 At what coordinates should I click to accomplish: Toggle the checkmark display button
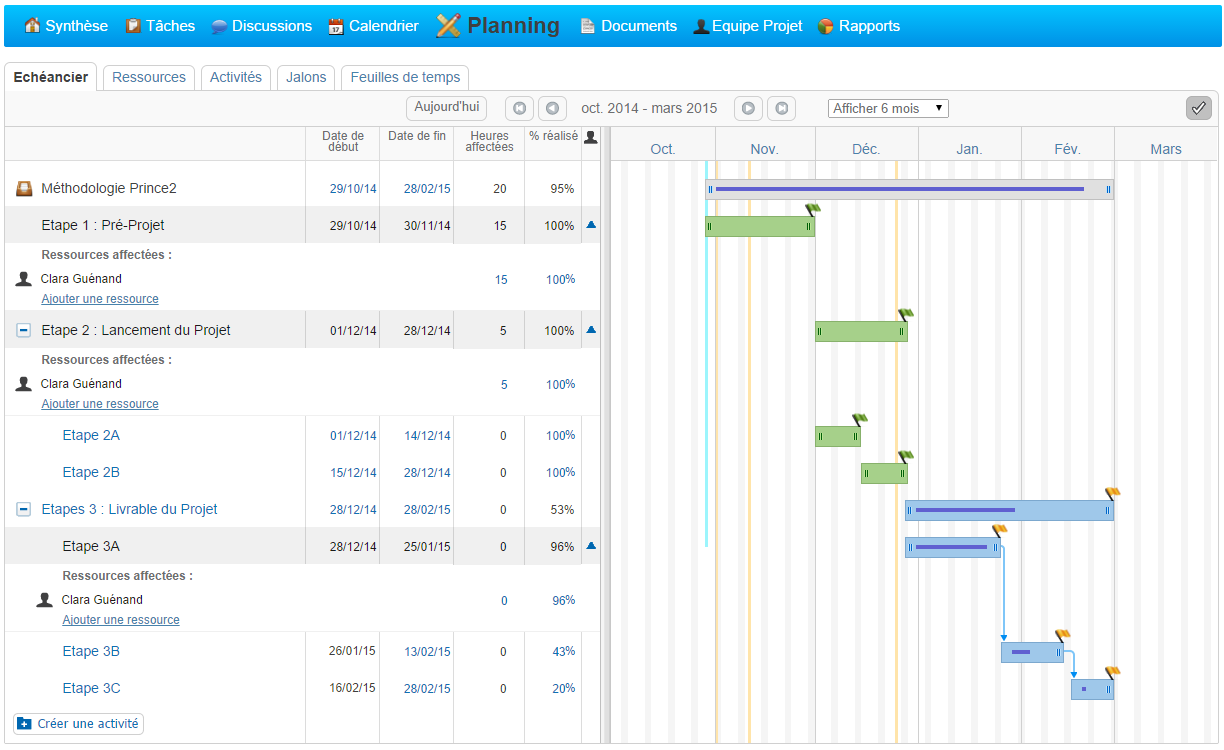pos(1198,108)
